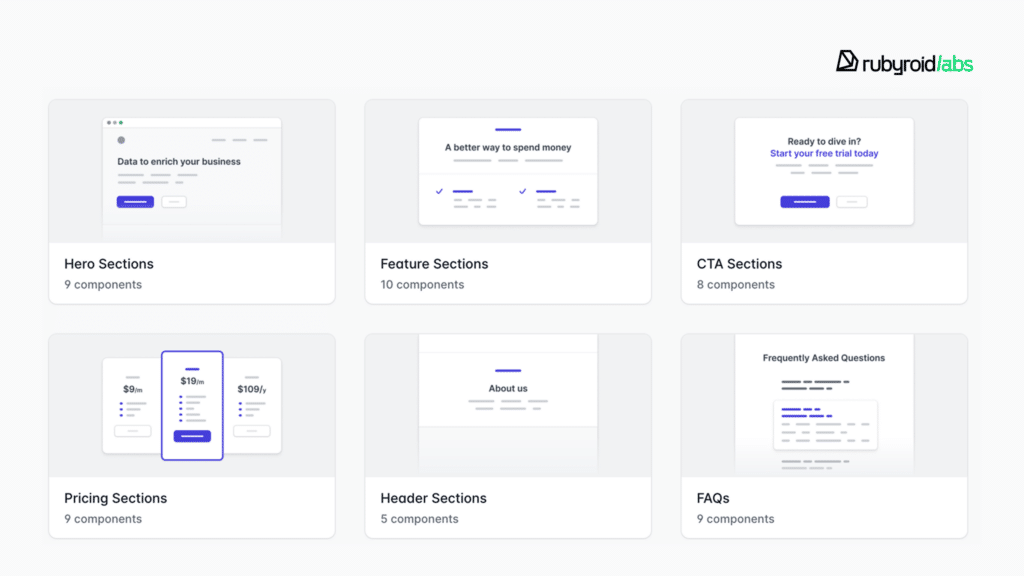Open the CTA Sections preview thumbnail

point(824,171)
